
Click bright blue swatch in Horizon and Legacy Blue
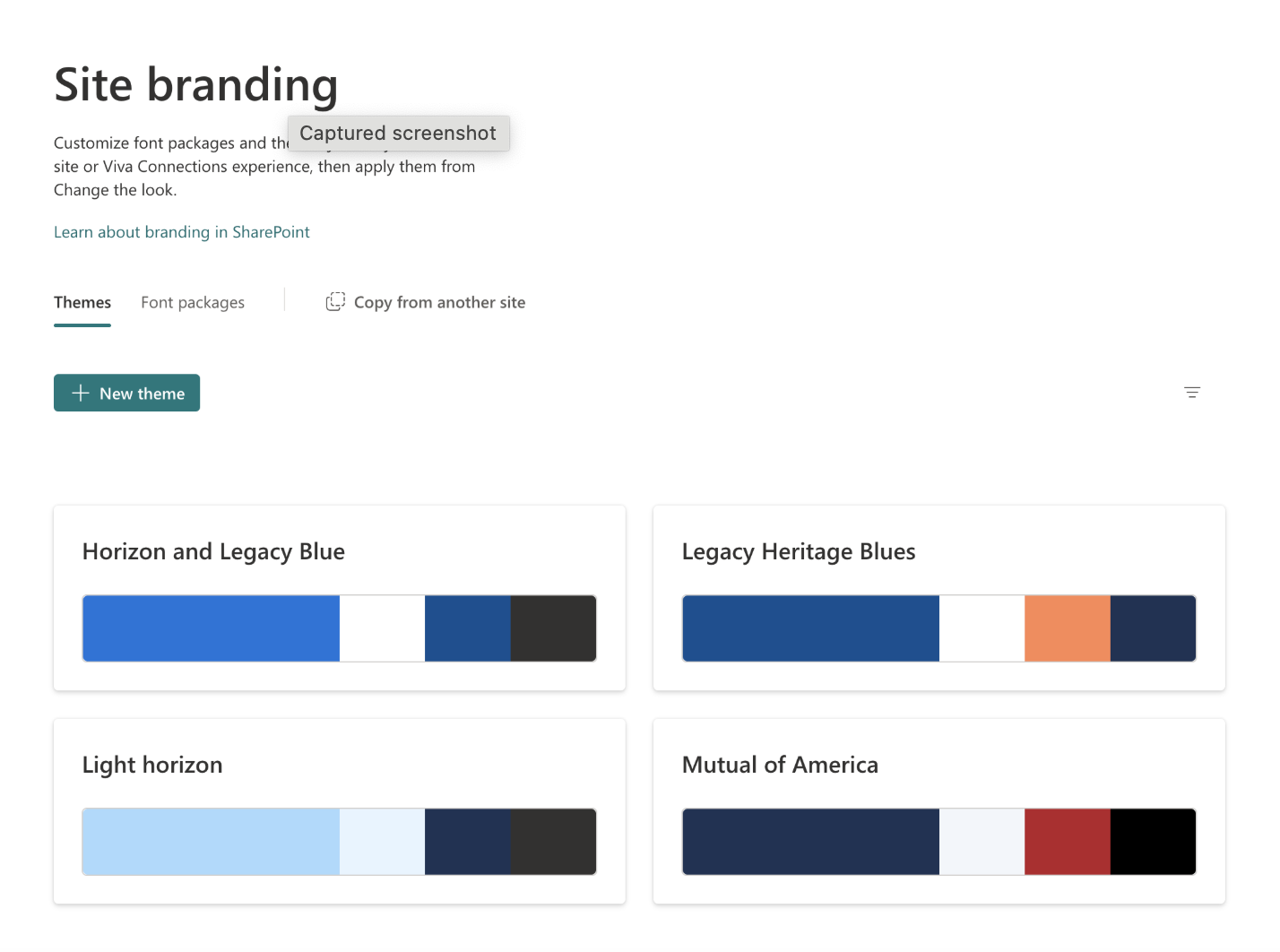[x=211, y=628]
